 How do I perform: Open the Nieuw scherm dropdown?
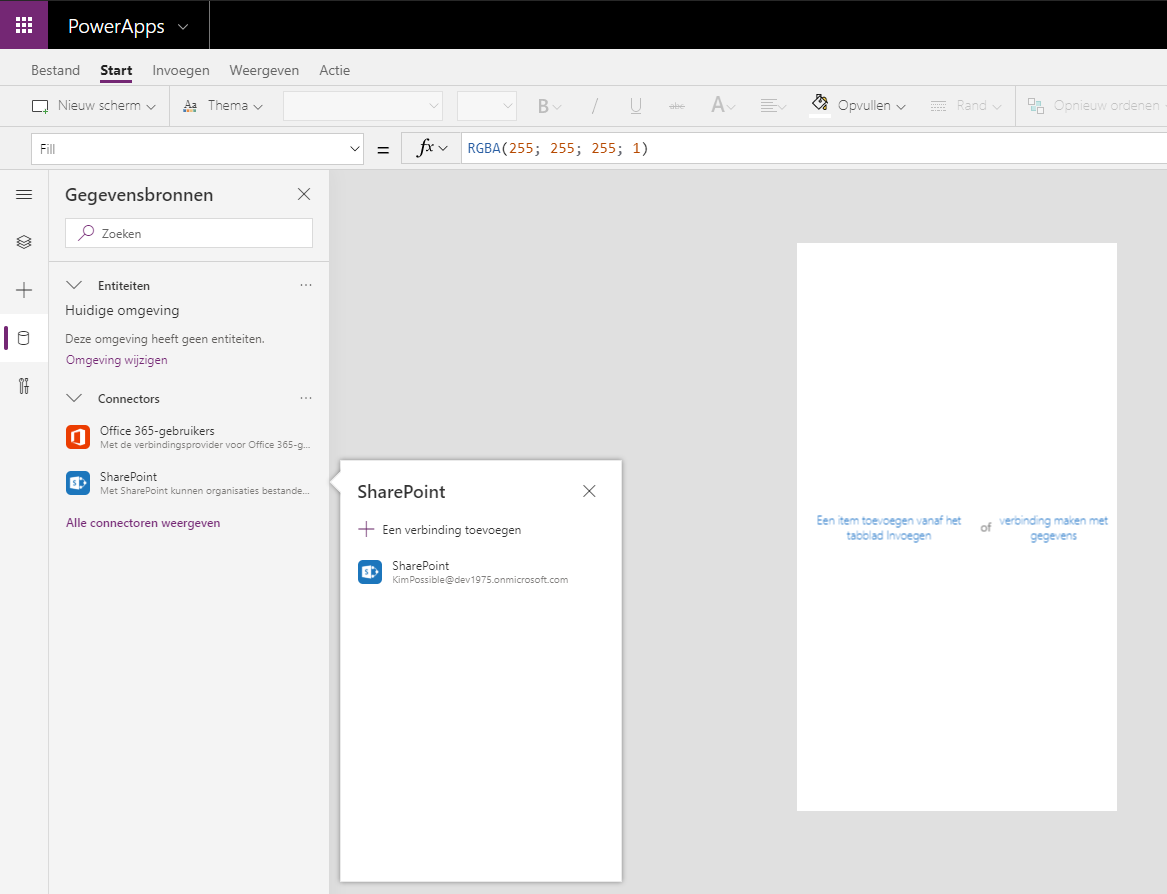[94, 106]
